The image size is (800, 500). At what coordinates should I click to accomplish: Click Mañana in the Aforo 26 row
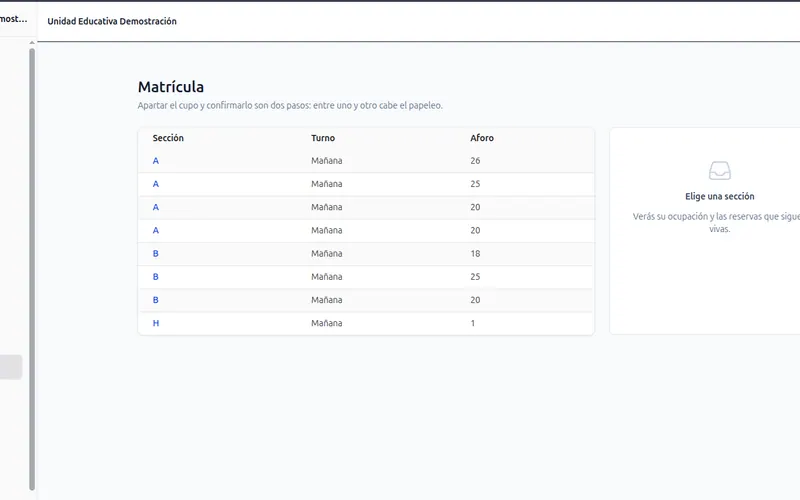[x=327, y=161]
